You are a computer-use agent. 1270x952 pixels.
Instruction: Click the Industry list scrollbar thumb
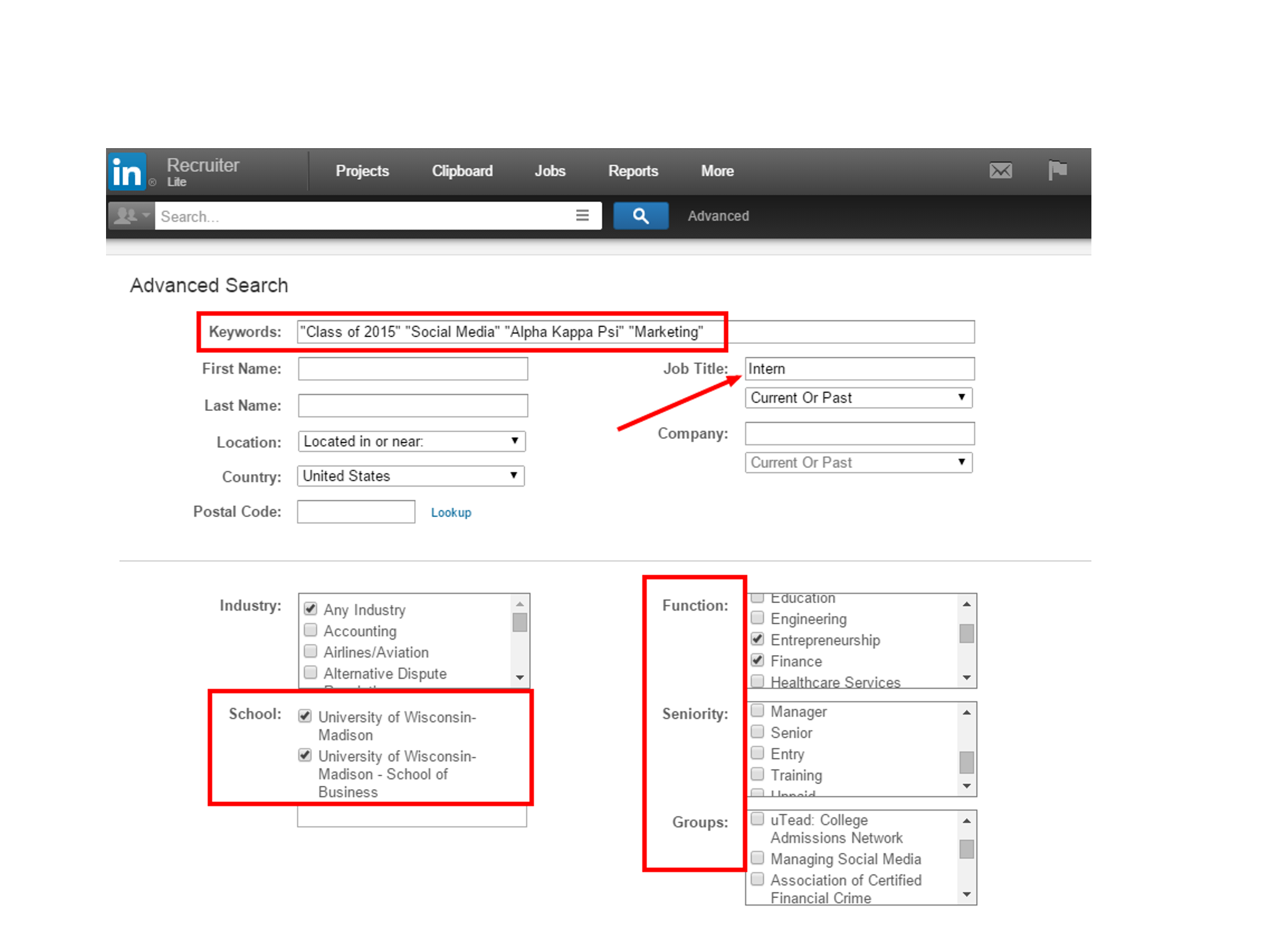(520, 622)
